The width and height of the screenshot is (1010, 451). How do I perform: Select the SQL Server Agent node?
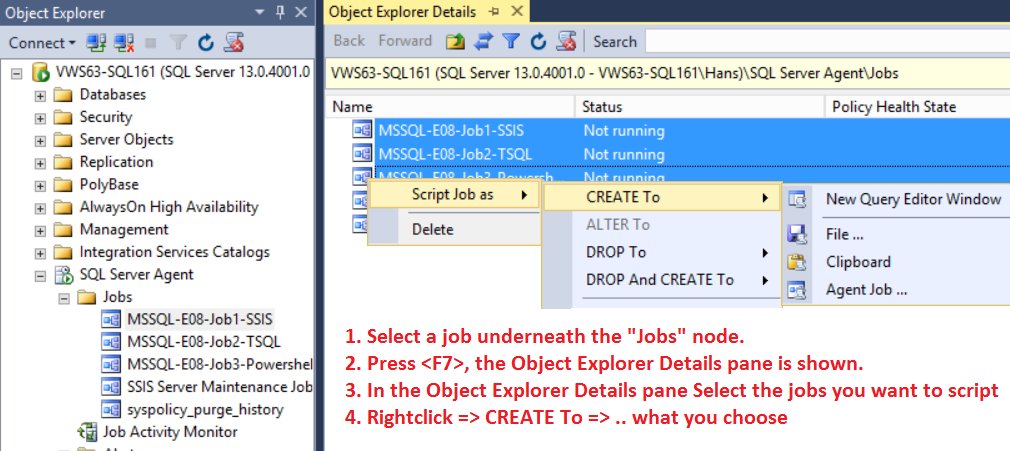(136, 274)
